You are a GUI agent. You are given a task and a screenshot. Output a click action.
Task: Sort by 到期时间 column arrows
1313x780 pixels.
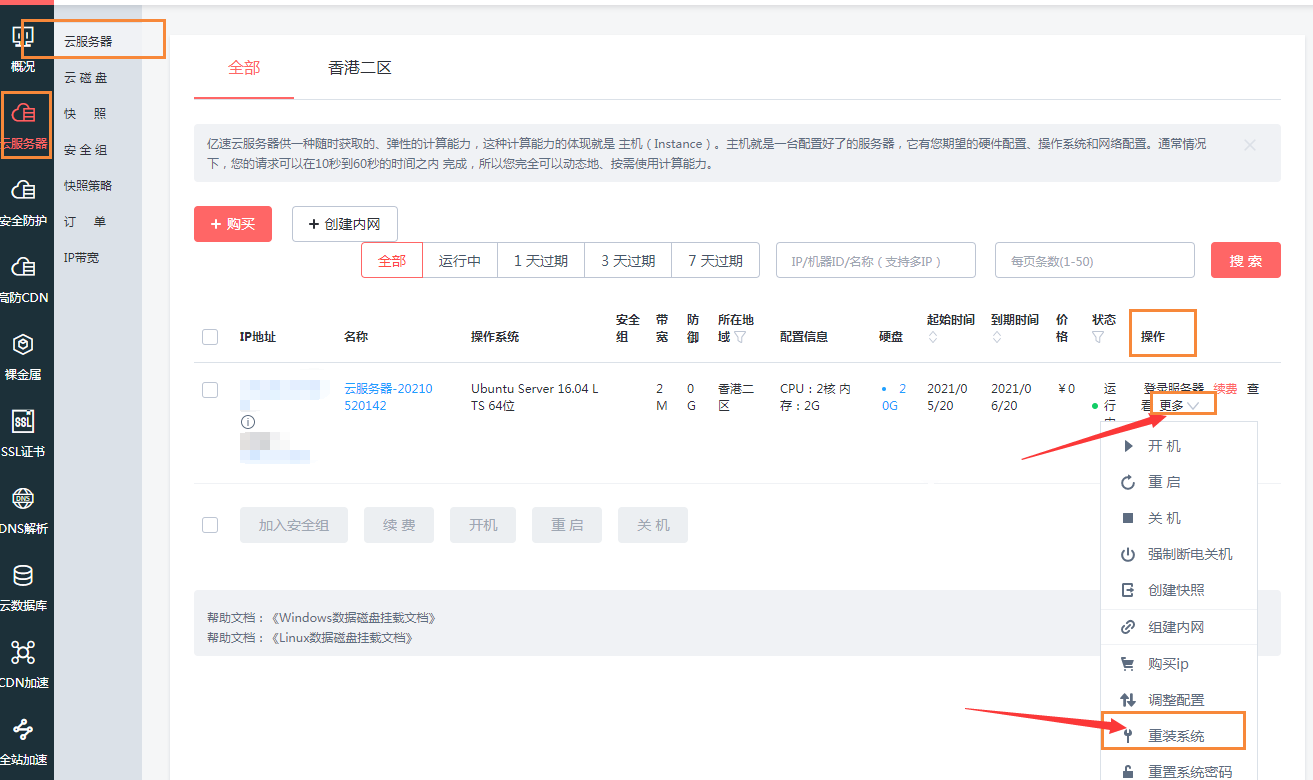996,338
